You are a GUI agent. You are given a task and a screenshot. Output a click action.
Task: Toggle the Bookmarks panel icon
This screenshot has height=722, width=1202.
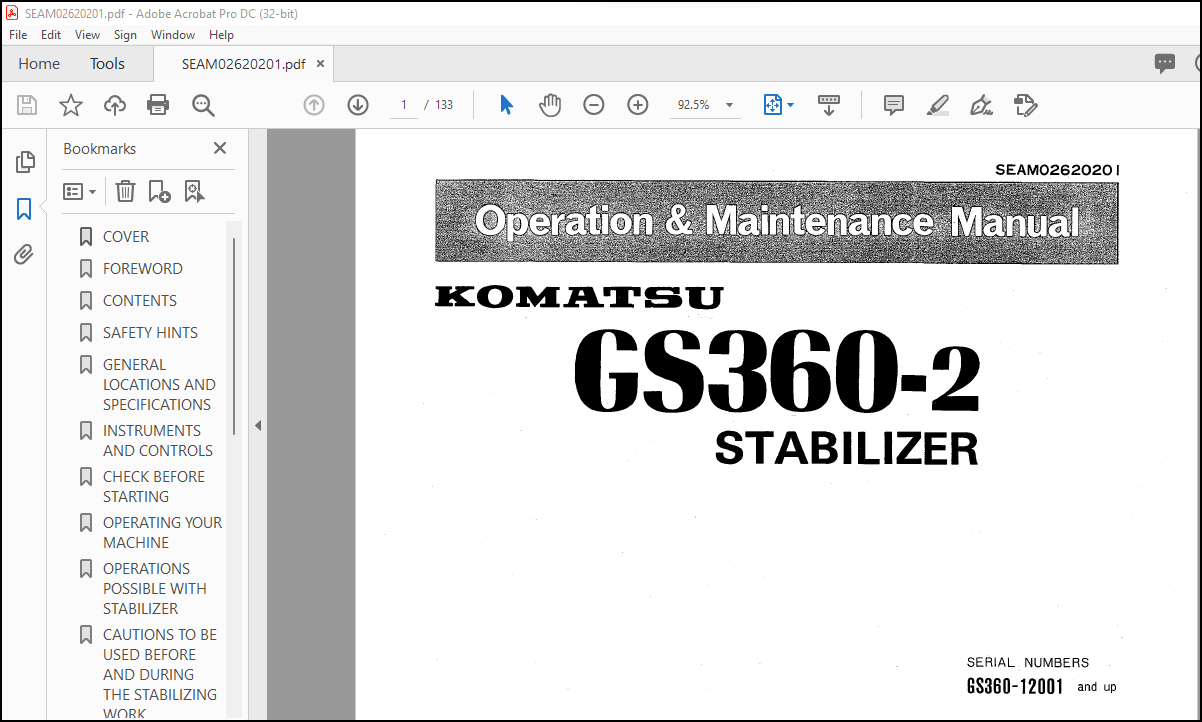(25, 209)
